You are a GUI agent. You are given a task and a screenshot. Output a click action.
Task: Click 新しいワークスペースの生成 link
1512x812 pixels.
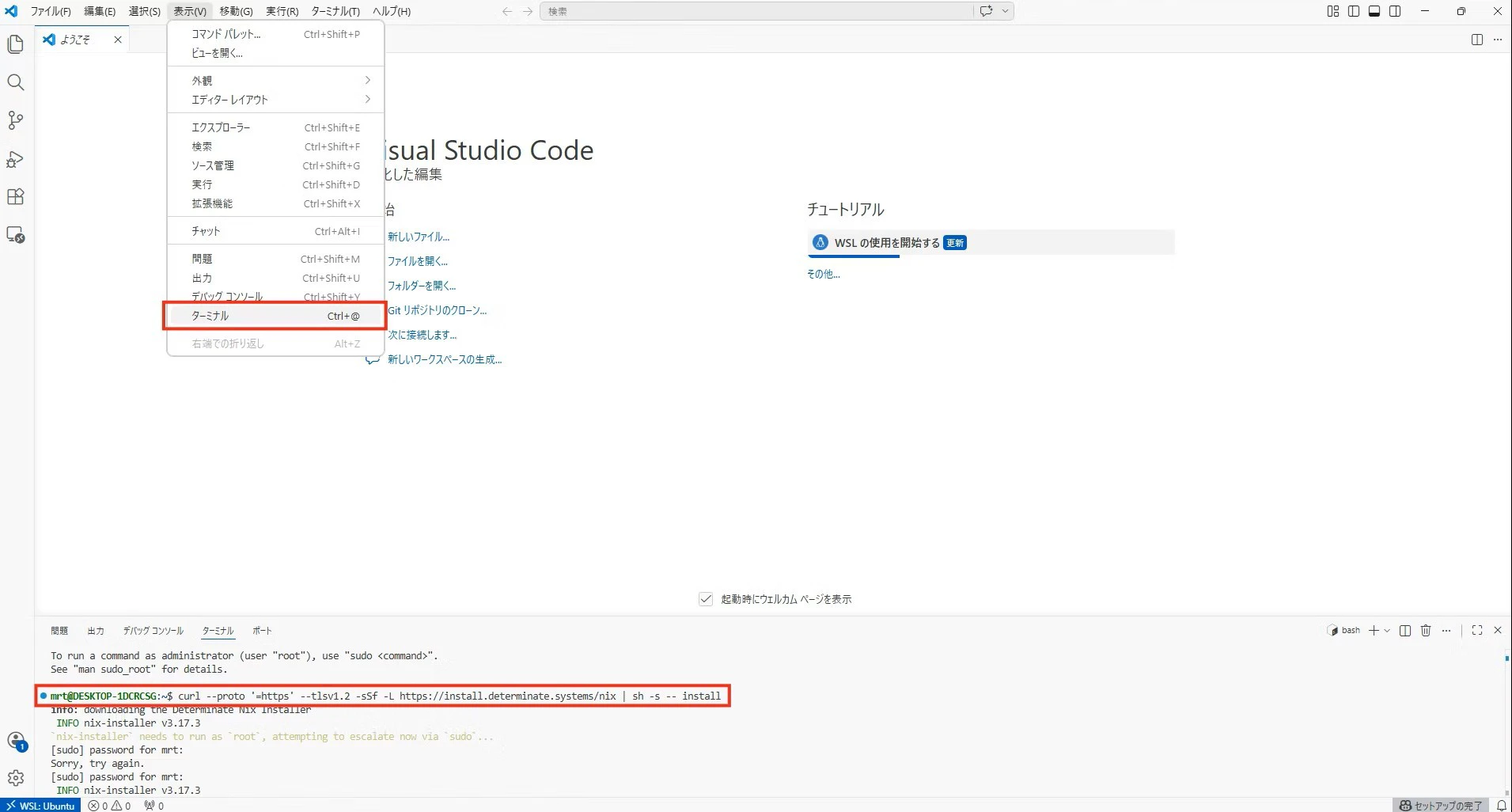coord(445,359)
